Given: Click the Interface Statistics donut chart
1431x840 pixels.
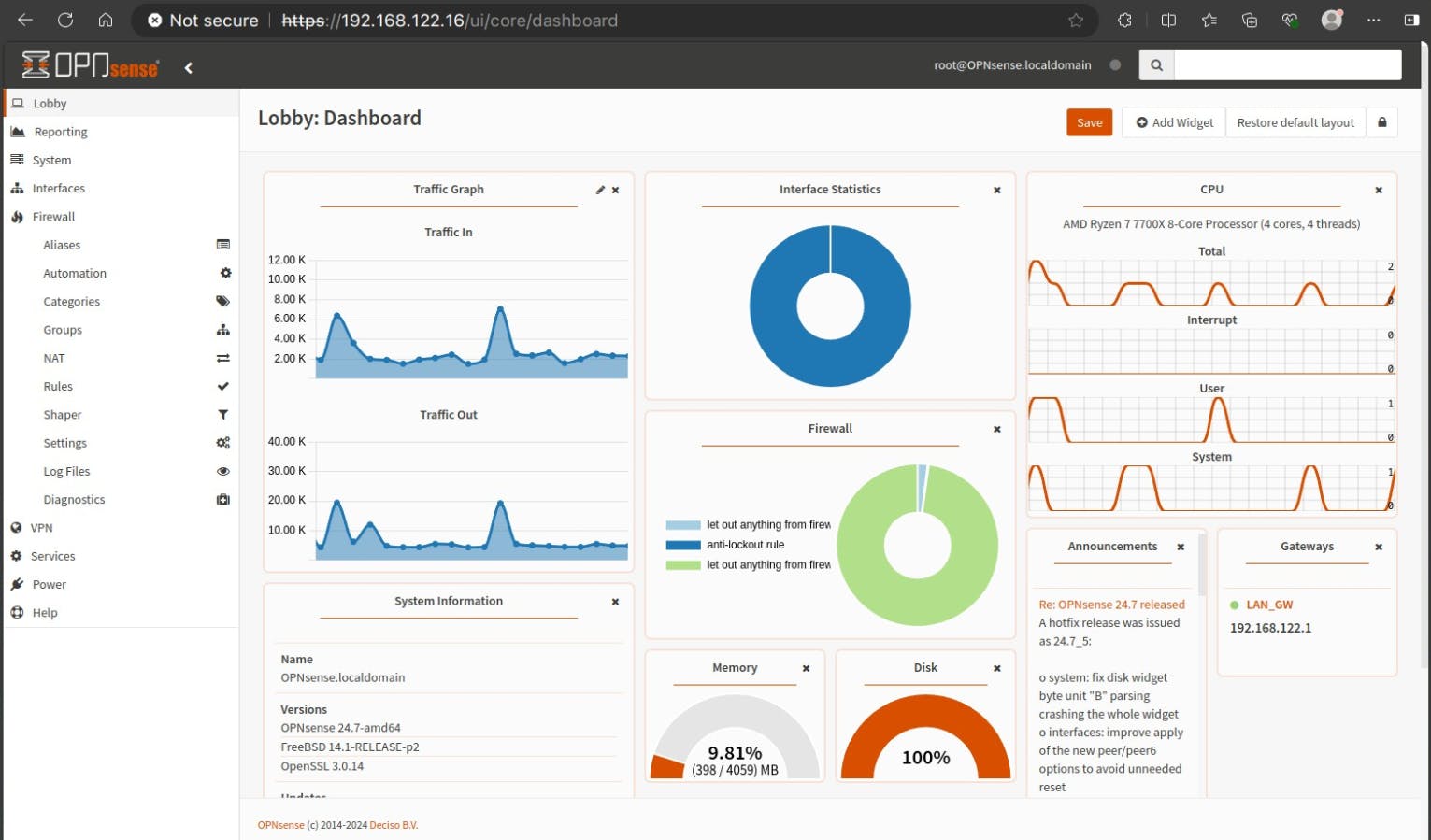Looking at the screenshot, I should [x=830, y=306].
